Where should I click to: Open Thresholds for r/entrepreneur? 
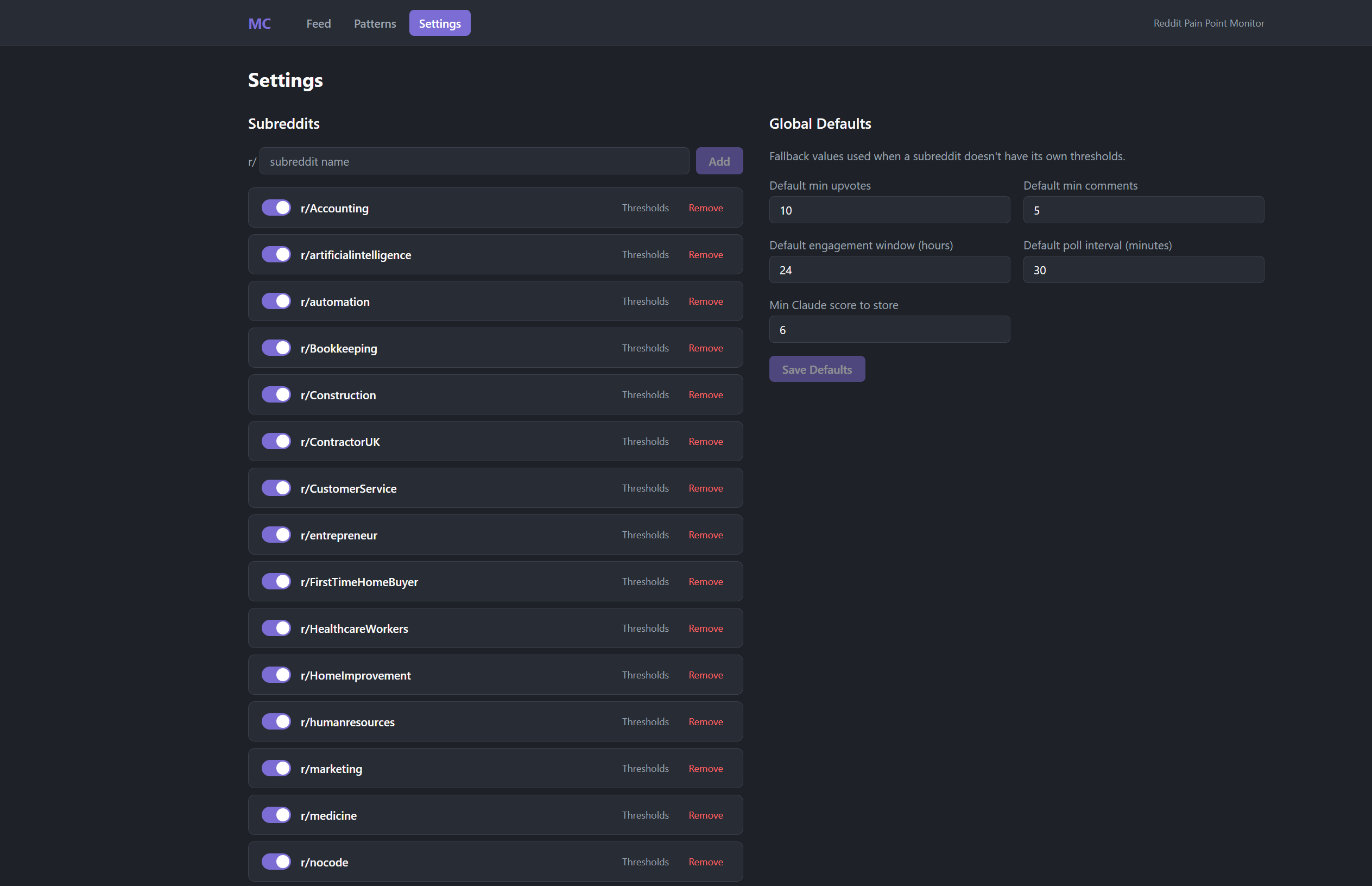tap(646, 535)
